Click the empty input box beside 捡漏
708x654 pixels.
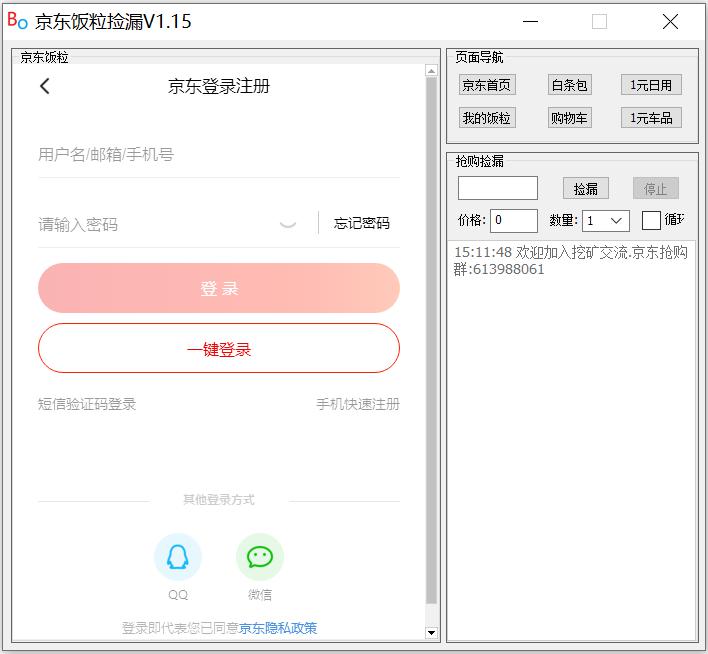(498, 188)
